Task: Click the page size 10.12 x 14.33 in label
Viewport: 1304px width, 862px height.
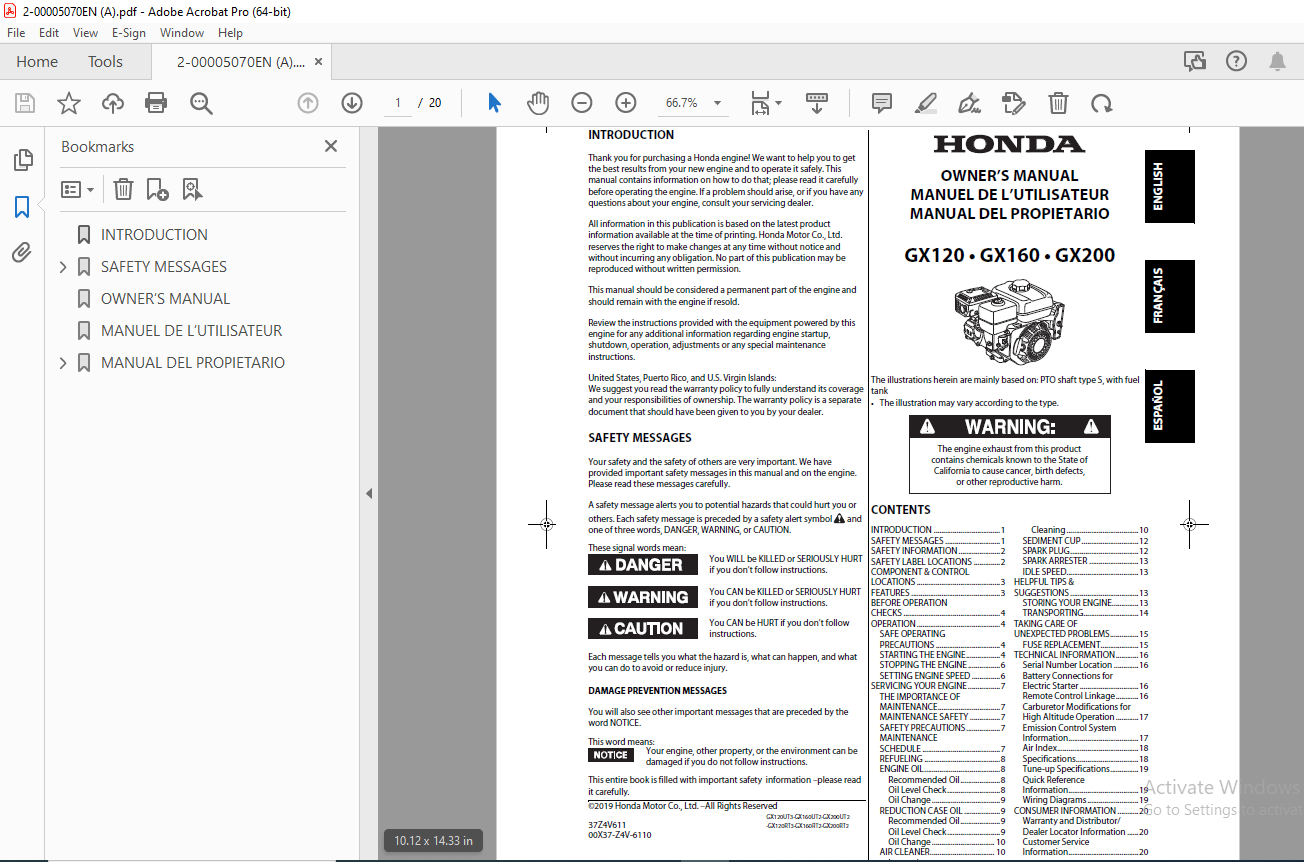Action: click(433, 841)
